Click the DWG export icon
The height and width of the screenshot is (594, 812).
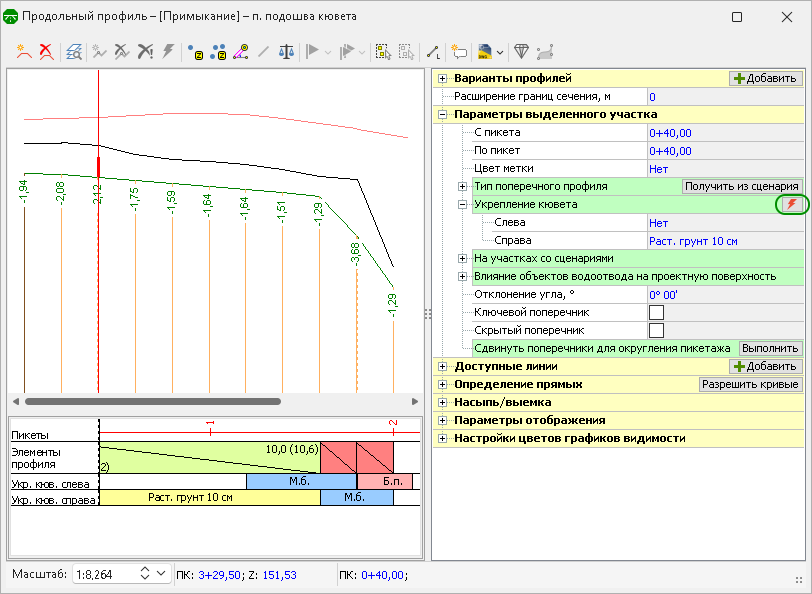click(485, 50)
